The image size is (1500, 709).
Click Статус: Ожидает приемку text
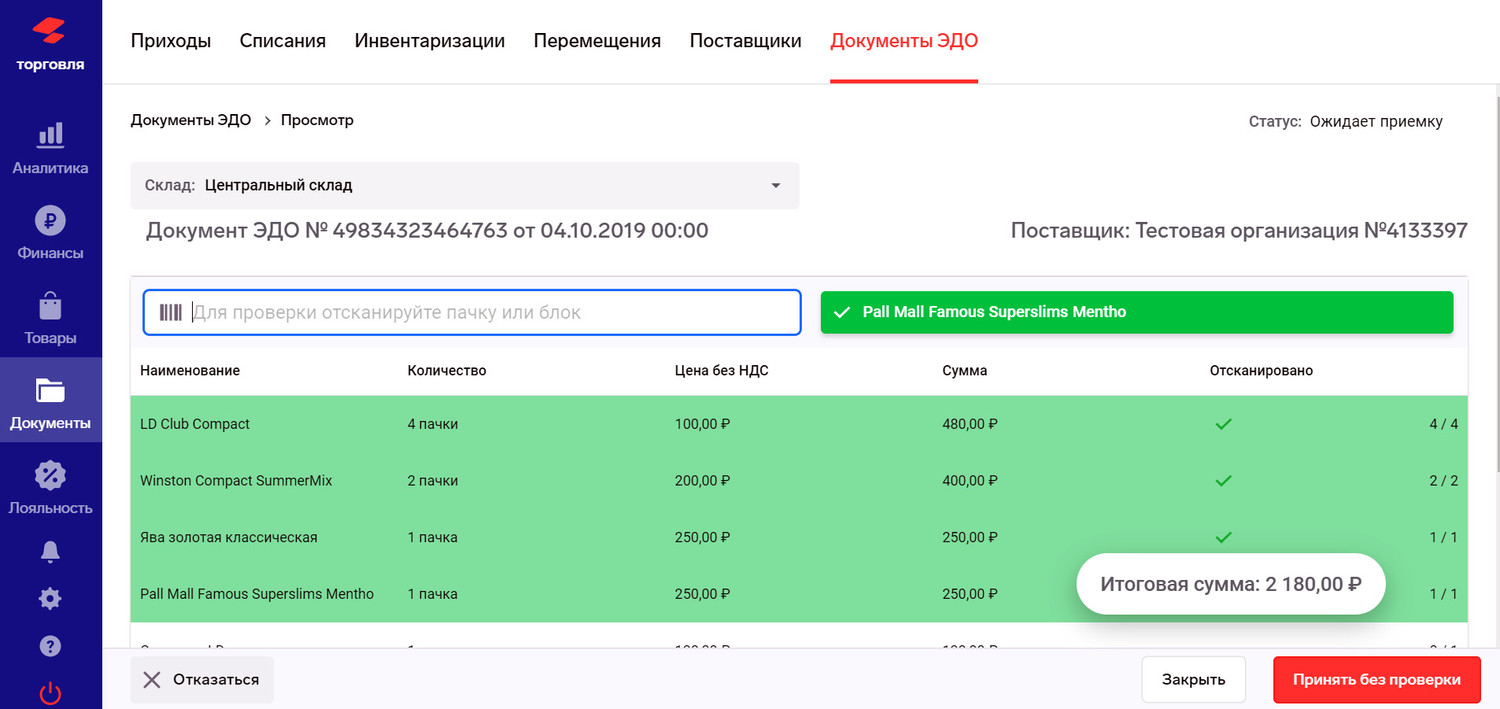click(x=1346, y=121)
